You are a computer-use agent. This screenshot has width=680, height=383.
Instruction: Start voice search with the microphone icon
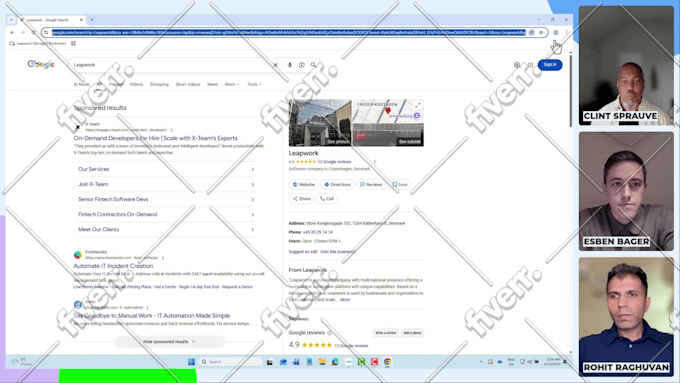coord(290,65)
